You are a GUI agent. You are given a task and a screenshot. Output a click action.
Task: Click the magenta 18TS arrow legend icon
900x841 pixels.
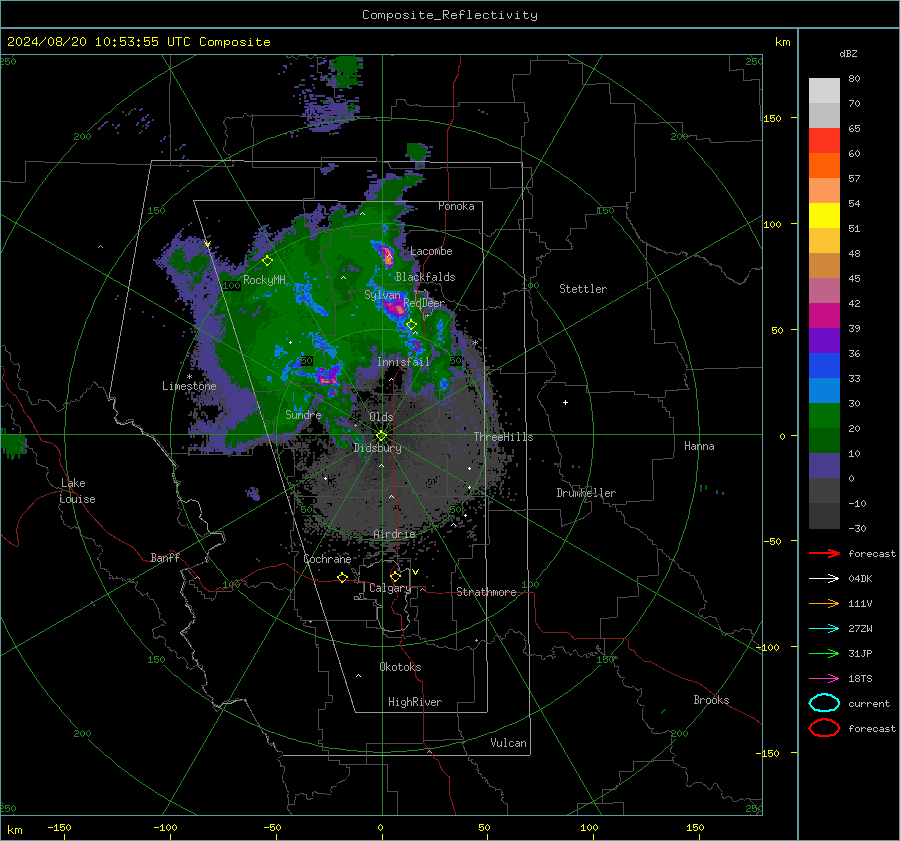[x=824, y=679]
